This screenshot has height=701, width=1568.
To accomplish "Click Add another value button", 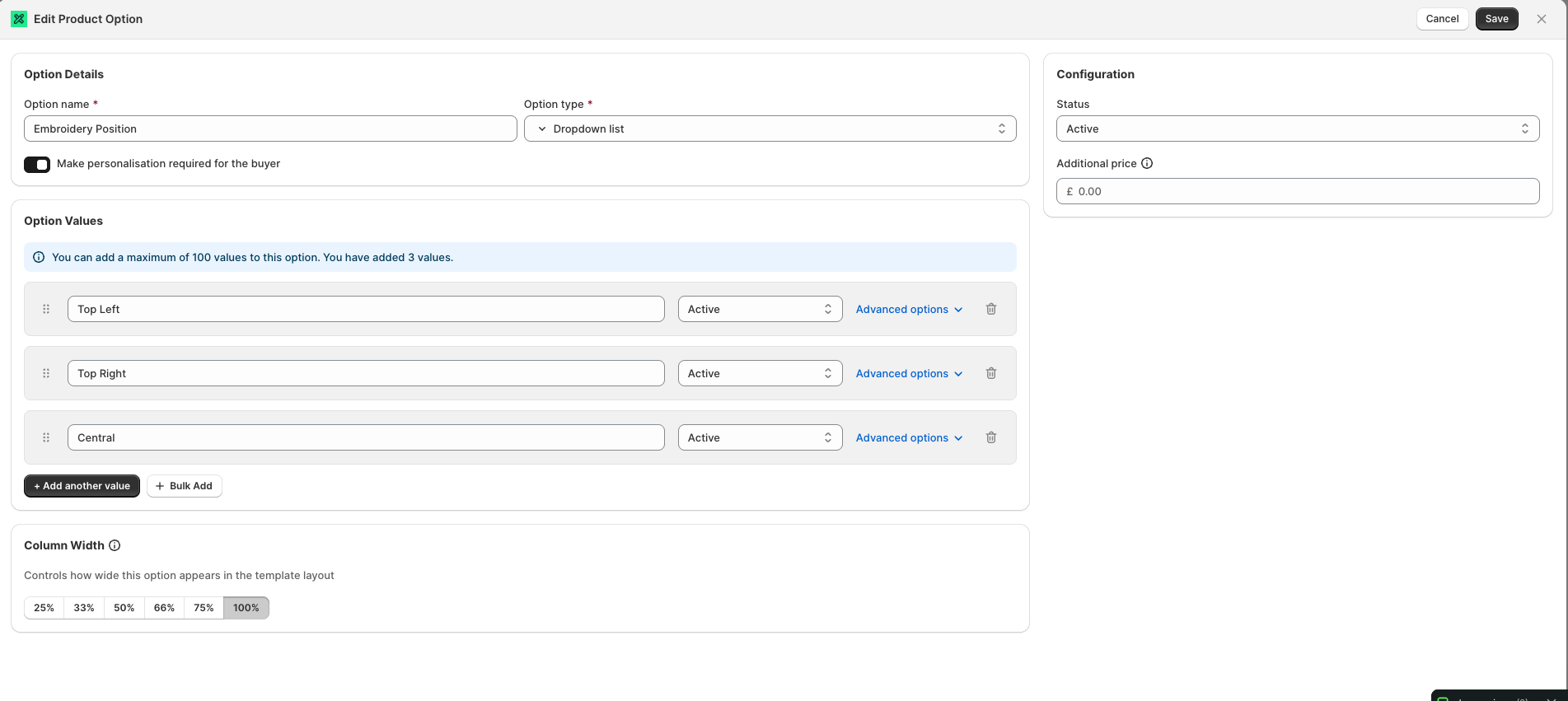I will pyautogui.click(x=82, y=486).
